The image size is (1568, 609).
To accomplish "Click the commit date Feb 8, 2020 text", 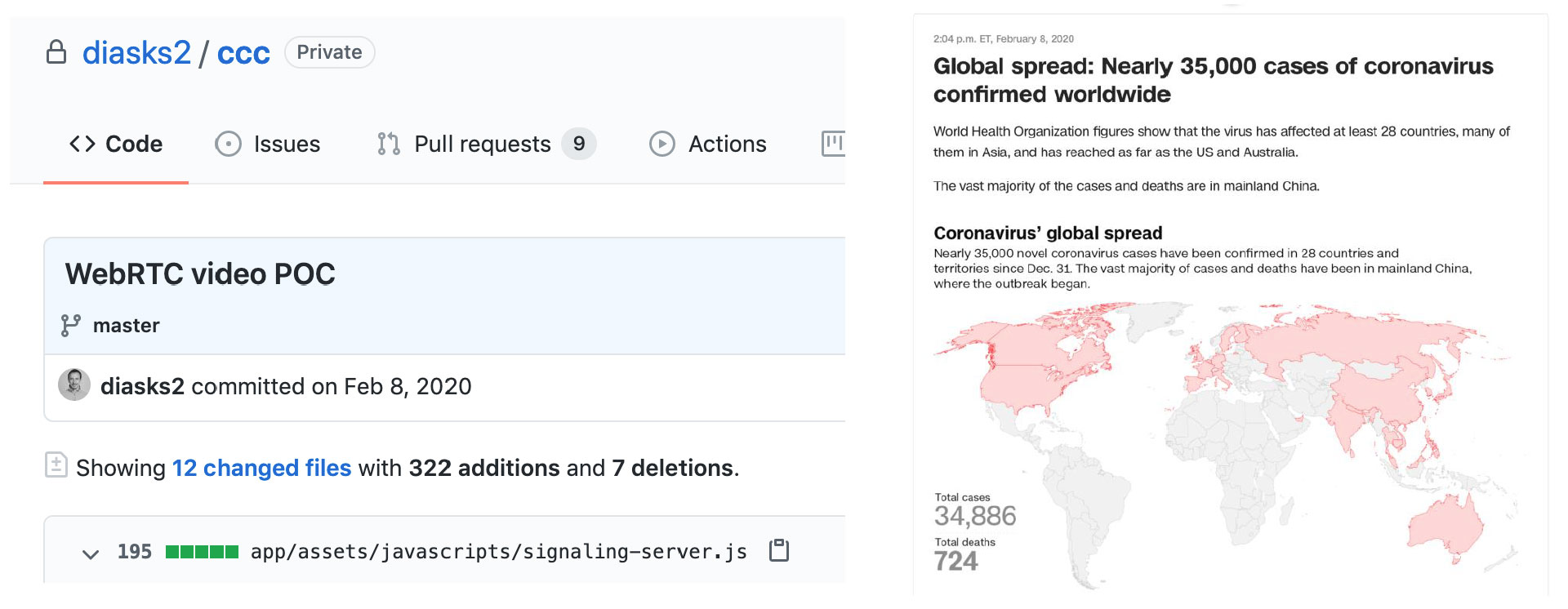I will pyautogui.click(x=408, y=386).
